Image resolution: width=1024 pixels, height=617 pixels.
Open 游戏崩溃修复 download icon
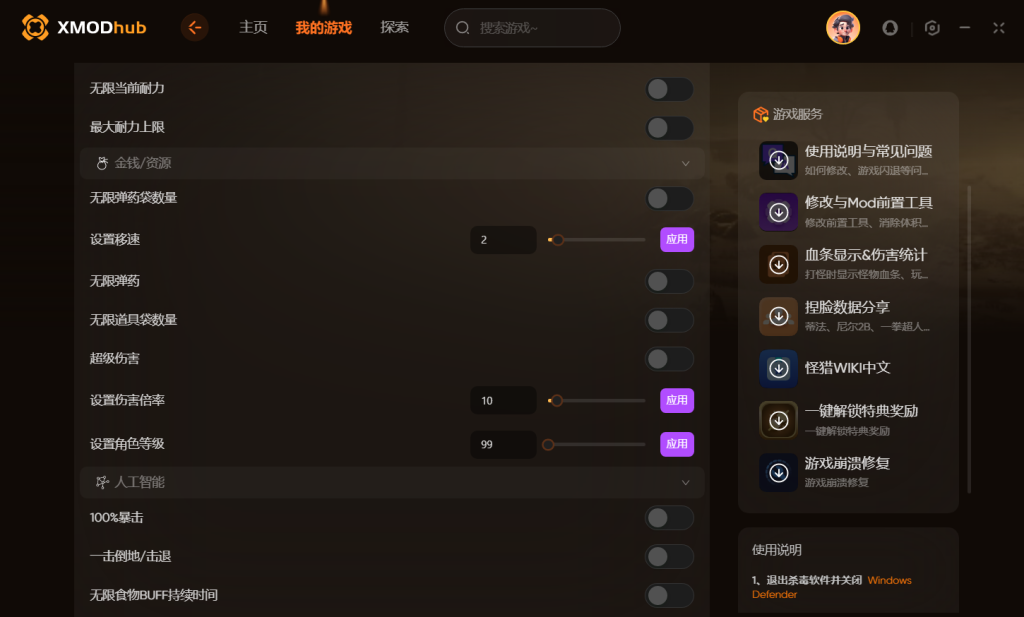(778, 473)
